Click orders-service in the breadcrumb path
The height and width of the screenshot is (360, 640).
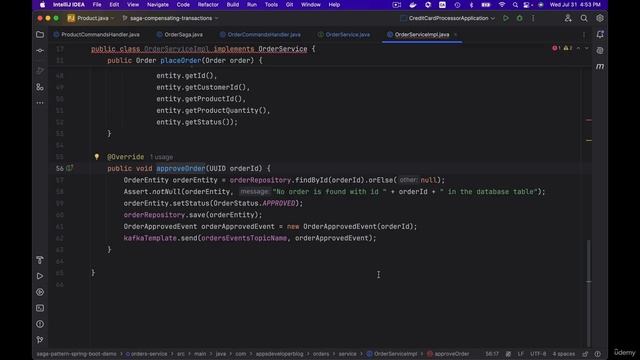coord(146,354)
